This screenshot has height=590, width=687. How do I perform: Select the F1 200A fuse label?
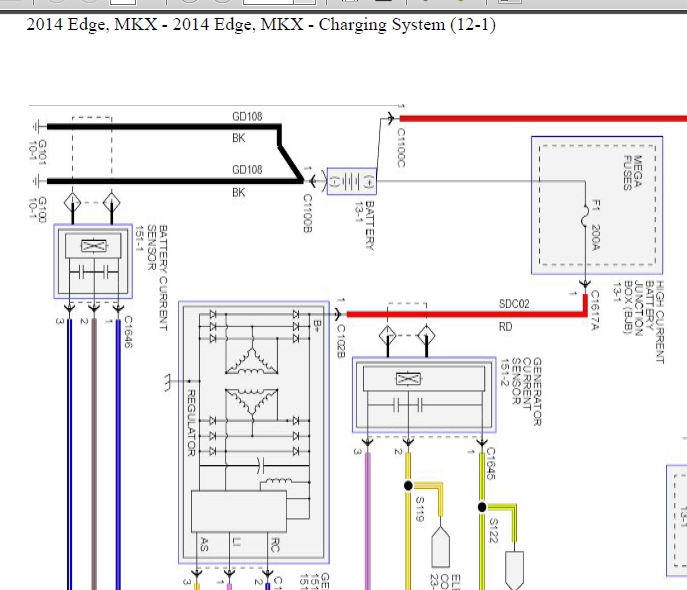click(595, 225)
